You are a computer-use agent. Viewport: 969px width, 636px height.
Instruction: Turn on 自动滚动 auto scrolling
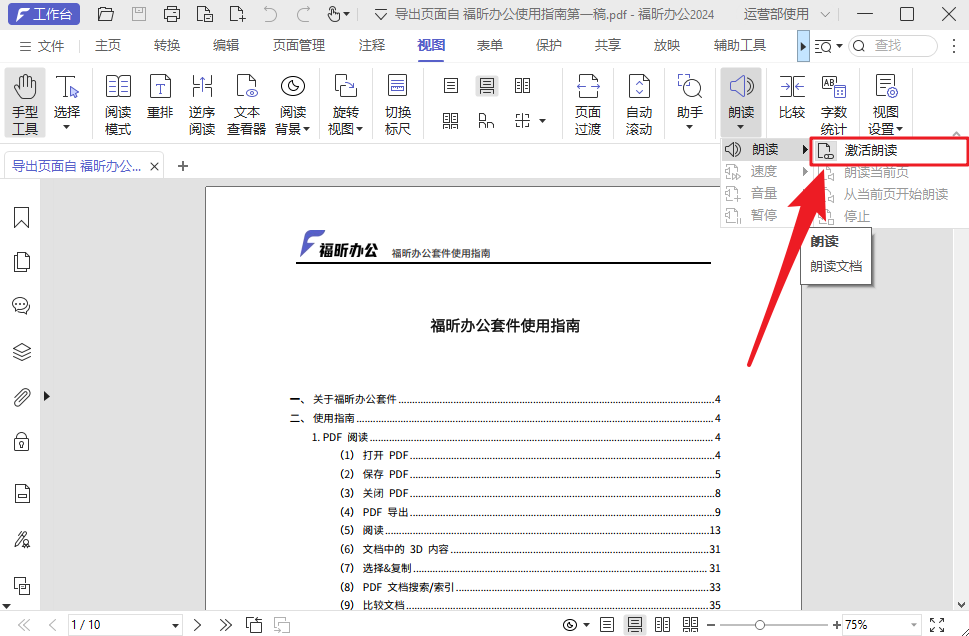tap(639, 100)
